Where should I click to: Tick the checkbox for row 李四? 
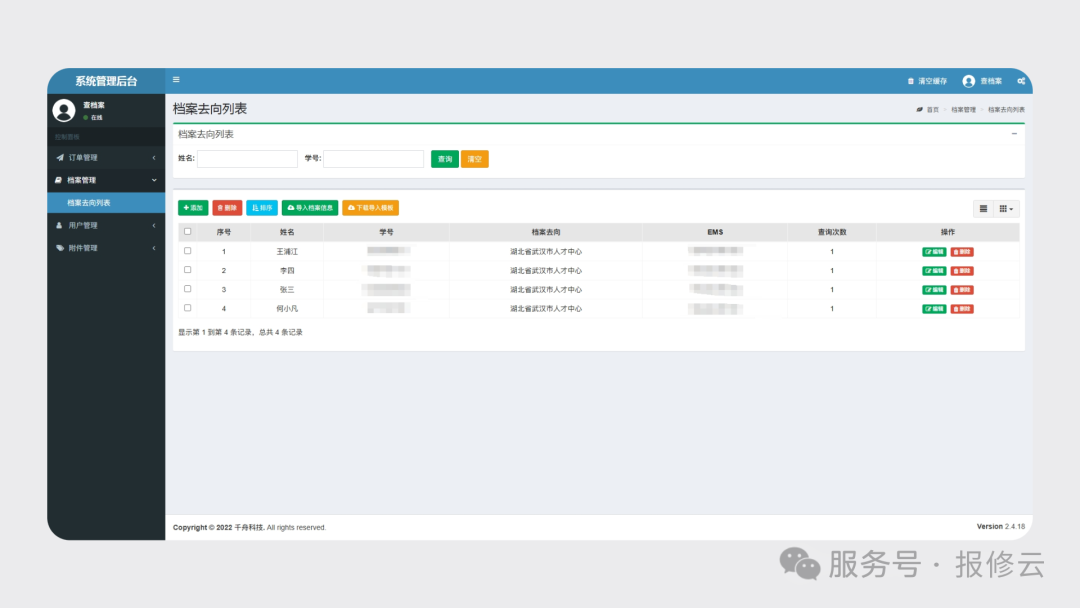click(187, 270)
